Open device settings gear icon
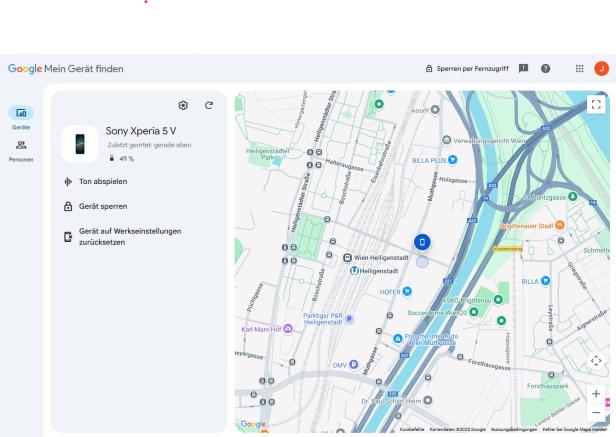The width and height of the screenshot is (616, 437). pos(183,105)
